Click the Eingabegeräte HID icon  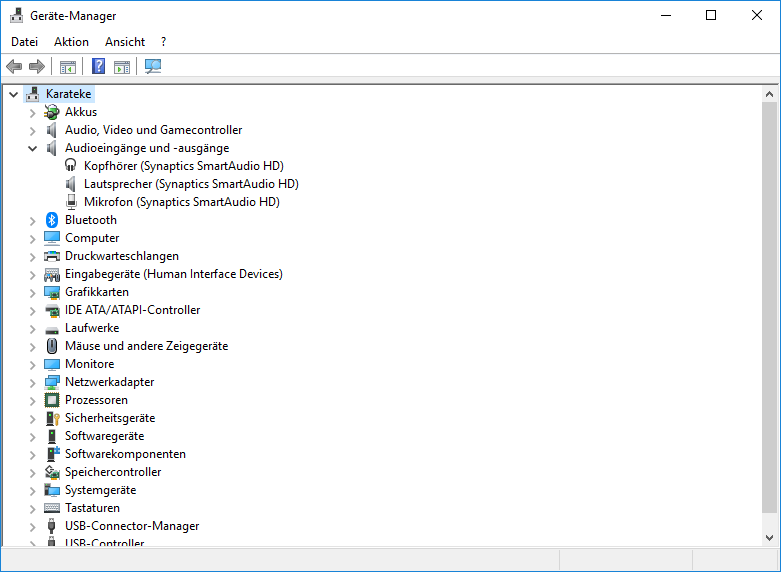(52, 274)
